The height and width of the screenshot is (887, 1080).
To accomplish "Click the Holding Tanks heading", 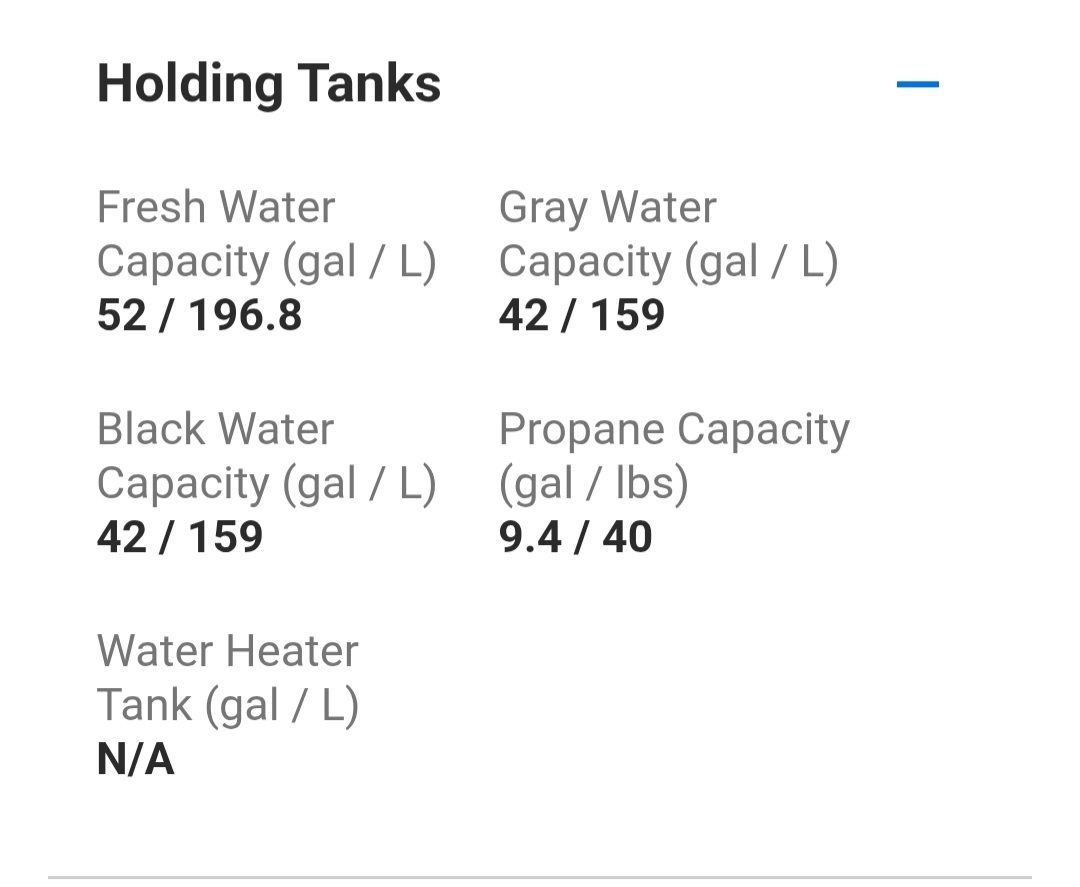I will click(269, 83).
